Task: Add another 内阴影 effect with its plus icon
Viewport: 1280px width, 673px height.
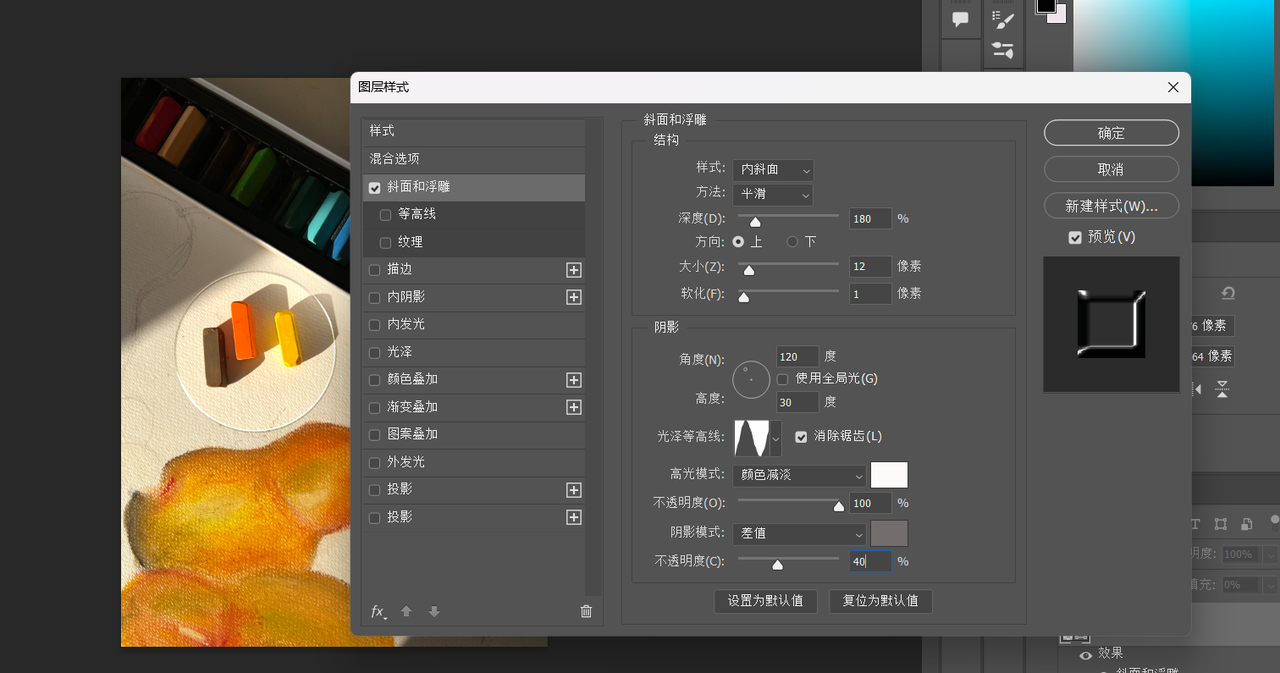Action: click(574, 297)
